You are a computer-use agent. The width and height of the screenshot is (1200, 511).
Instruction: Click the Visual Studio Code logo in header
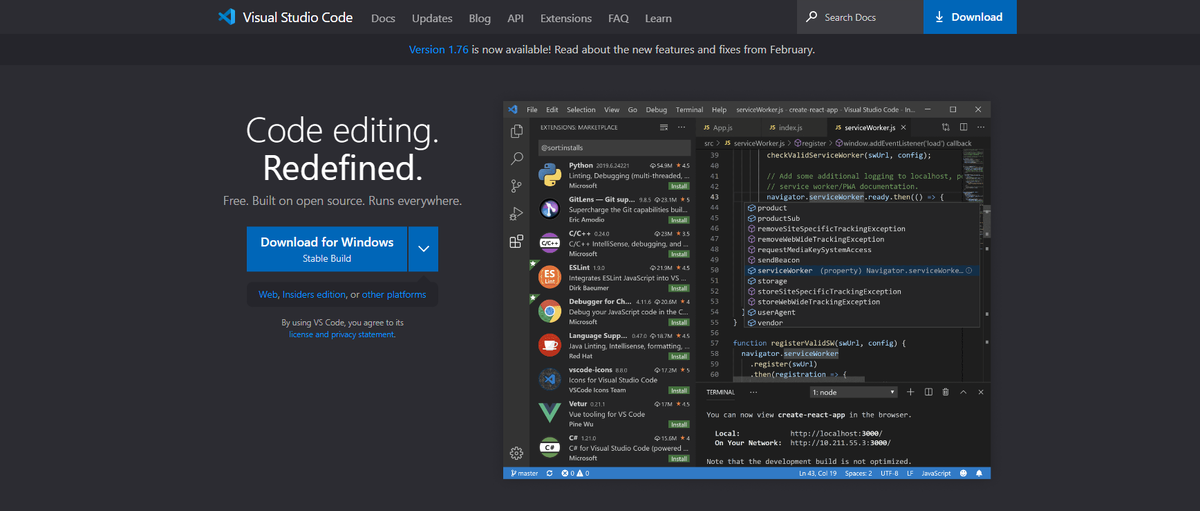227,17
